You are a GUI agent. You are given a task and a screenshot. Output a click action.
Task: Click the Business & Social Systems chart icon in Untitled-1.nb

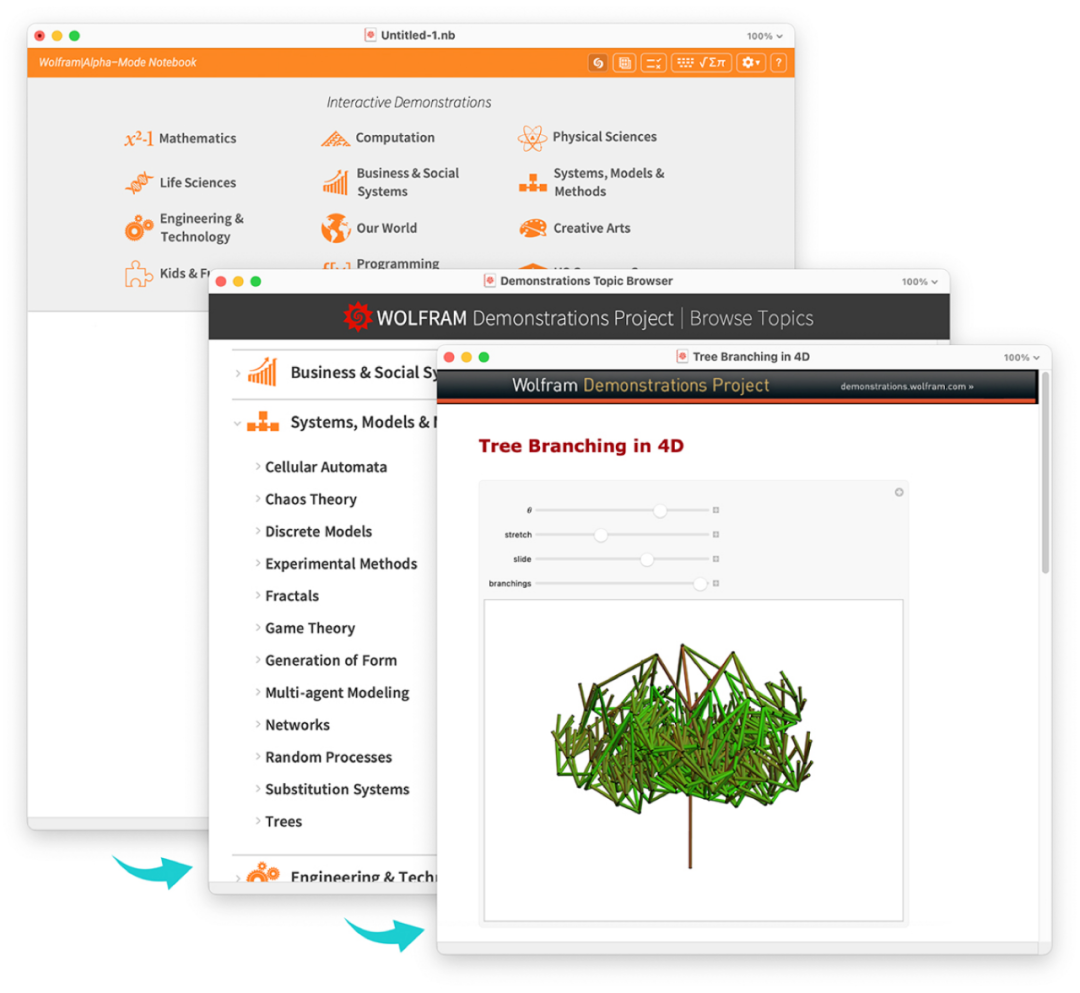point(335,182)
